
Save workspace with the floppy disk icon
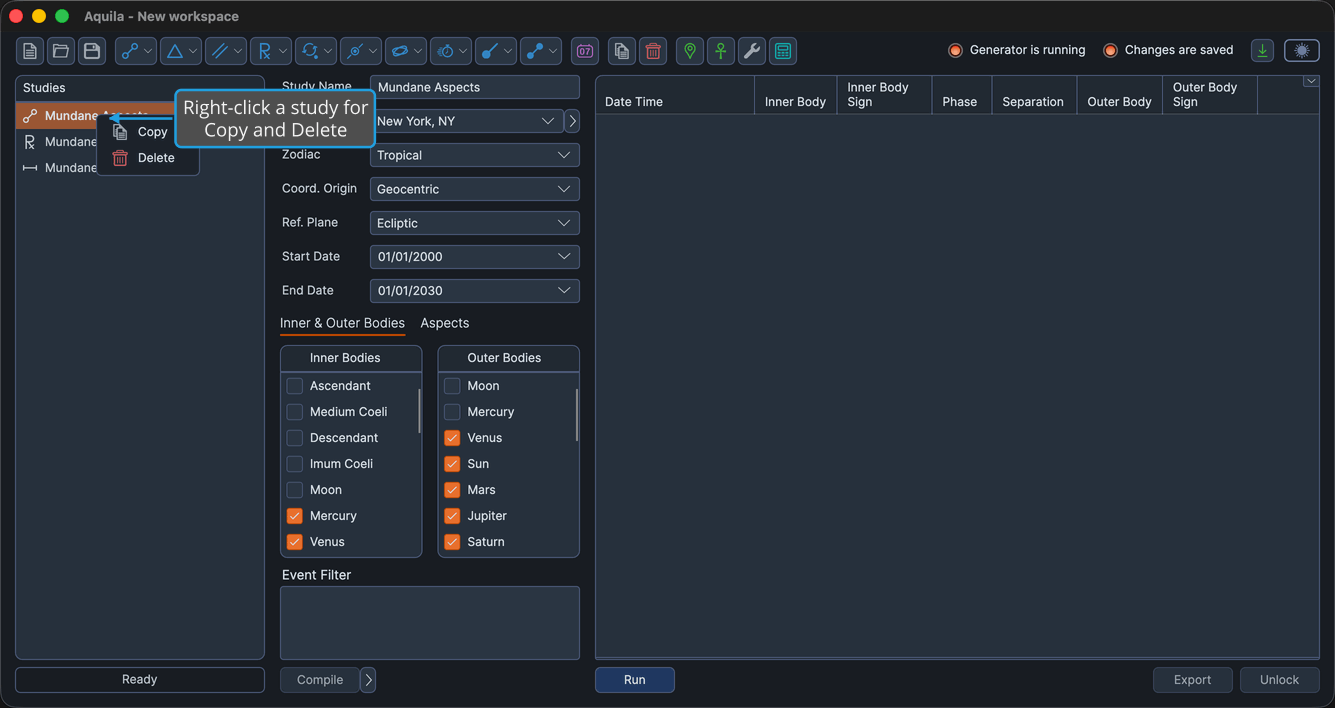tap(92, 51)
